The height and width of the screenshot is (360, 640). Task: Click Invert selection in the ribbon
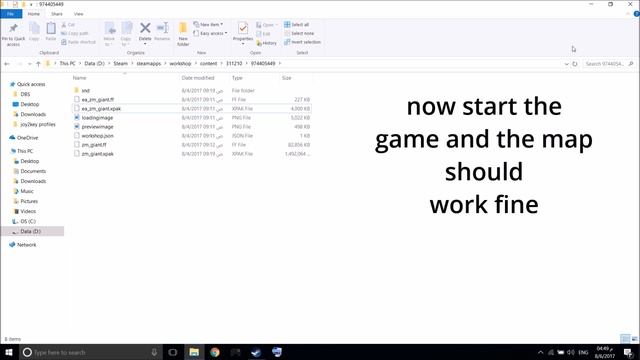point(302,42)
